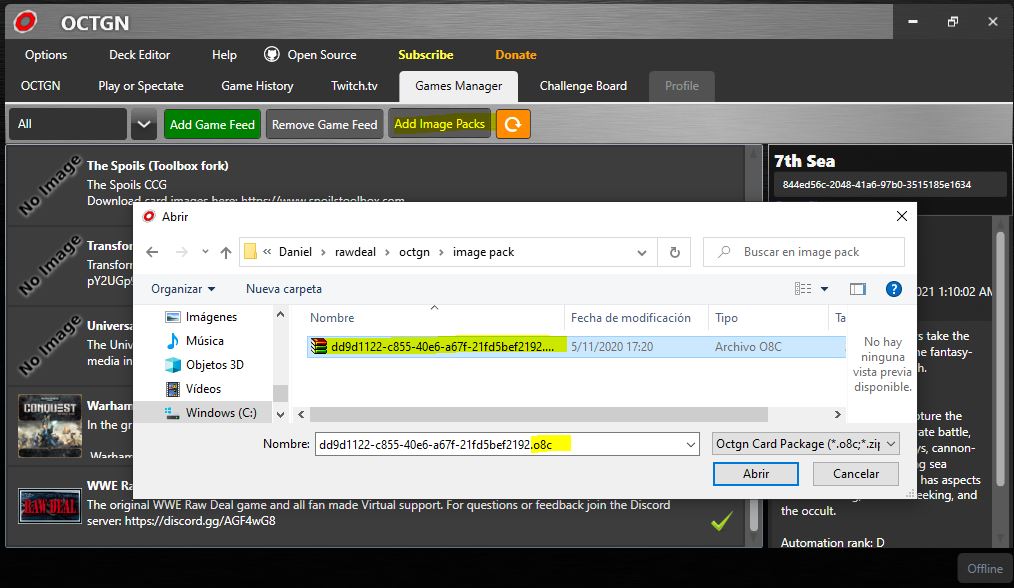Screen dimensions: 1014x588
Task: Click the Remove Game Feed button
Action: point(325,124)
